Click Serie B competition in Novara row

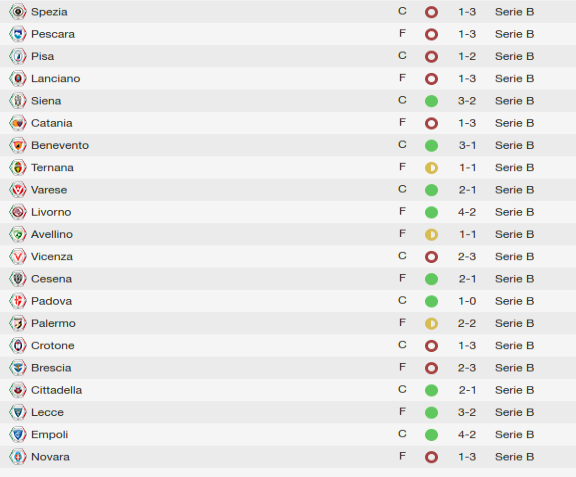(x=514, y=457)
